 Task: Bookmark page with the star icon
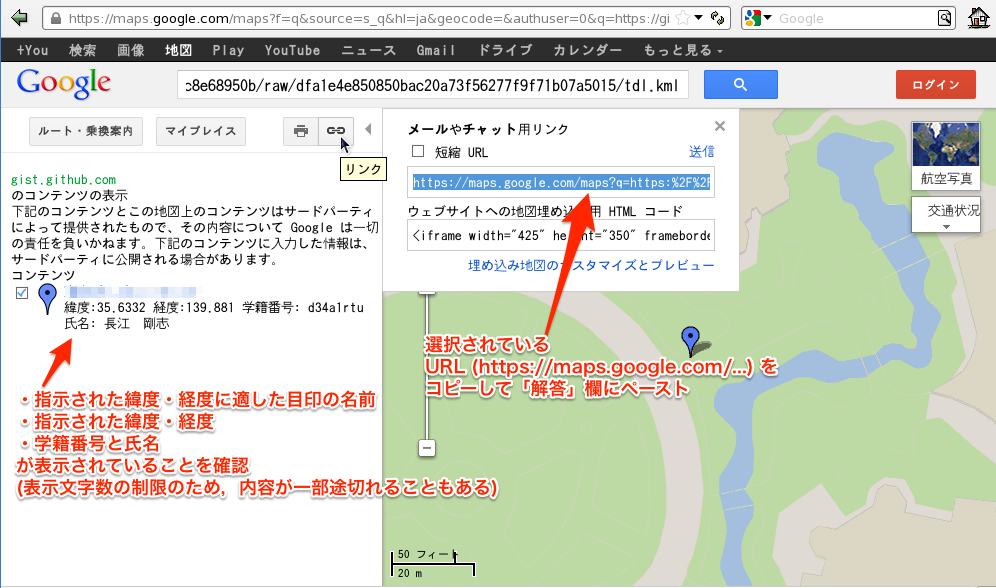tap(683, 18)
